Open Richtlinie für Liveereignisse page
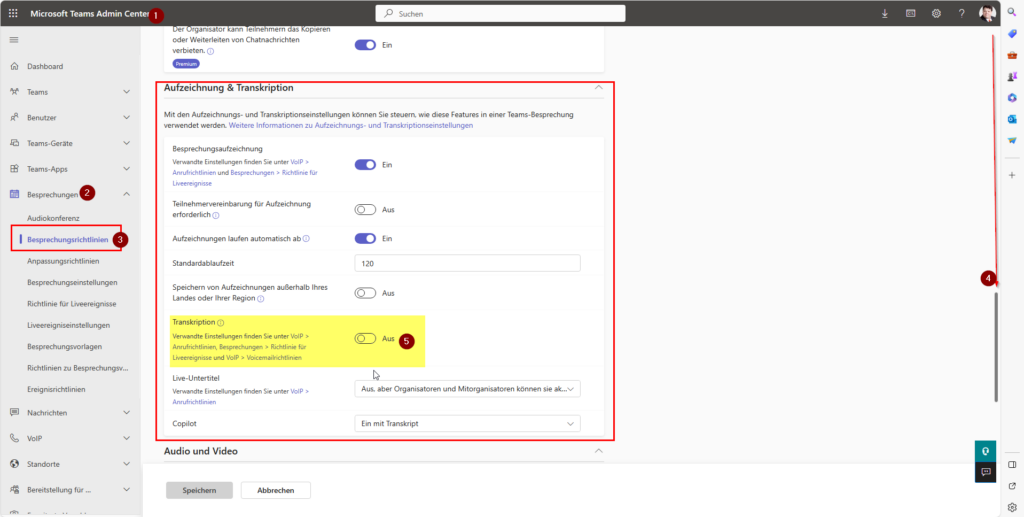This screenshot has height=517, width=1024. (x=70, y=304)
